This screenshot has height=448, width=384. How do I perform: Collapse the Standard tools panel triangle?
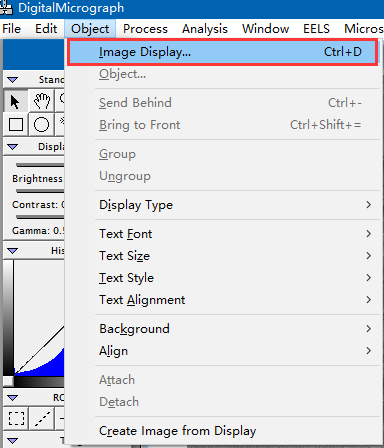coord(13,80)
